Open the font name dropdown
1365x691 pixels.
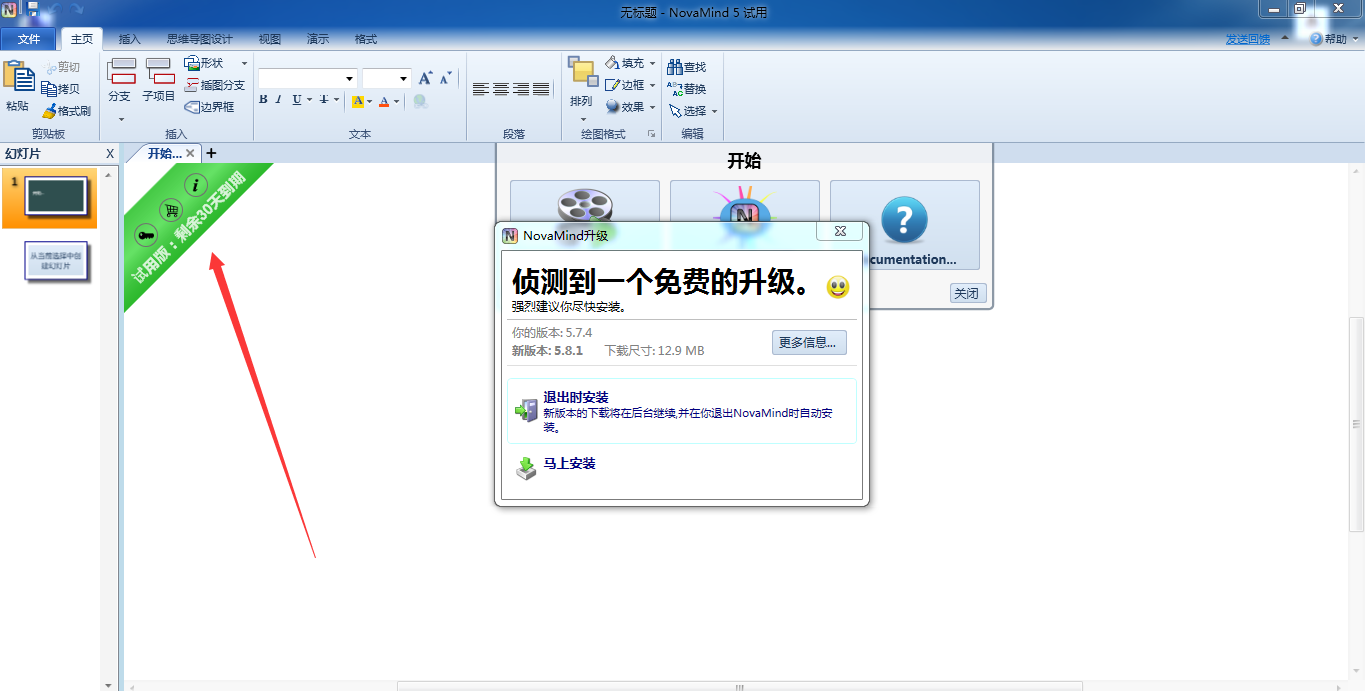(350, 79)
